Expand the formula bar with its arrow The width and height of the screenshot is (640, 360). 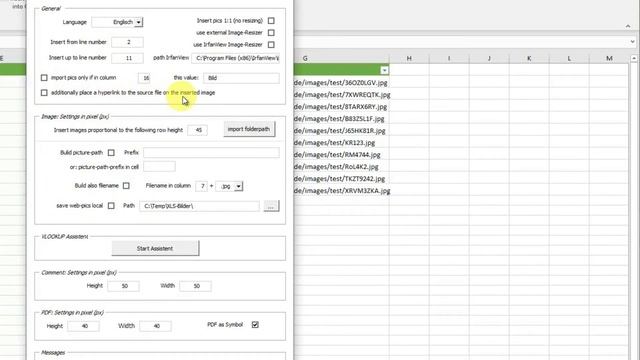pyautogui.click(x=632, y=42)
